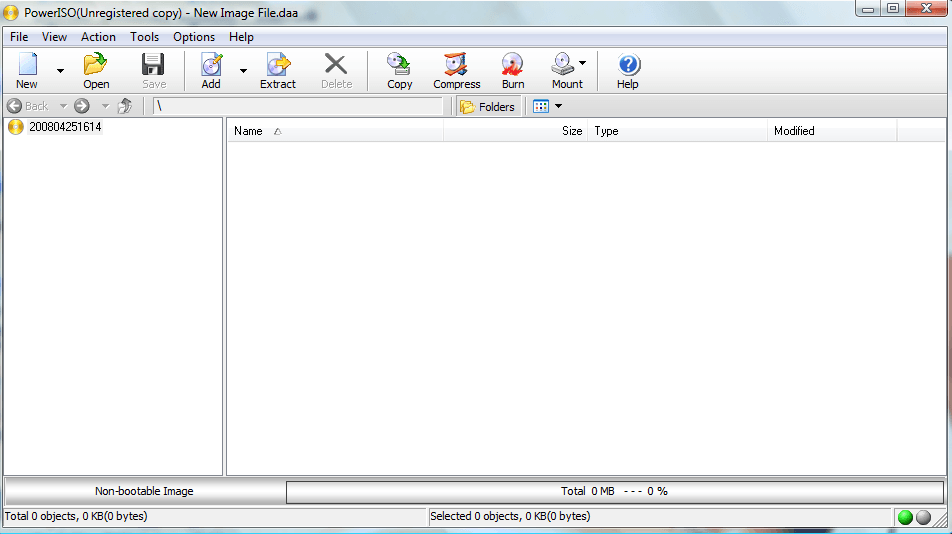Screen dimensions: 952x534
Task: Expand the Mount dropdown arrow
Action: (583, 63)
